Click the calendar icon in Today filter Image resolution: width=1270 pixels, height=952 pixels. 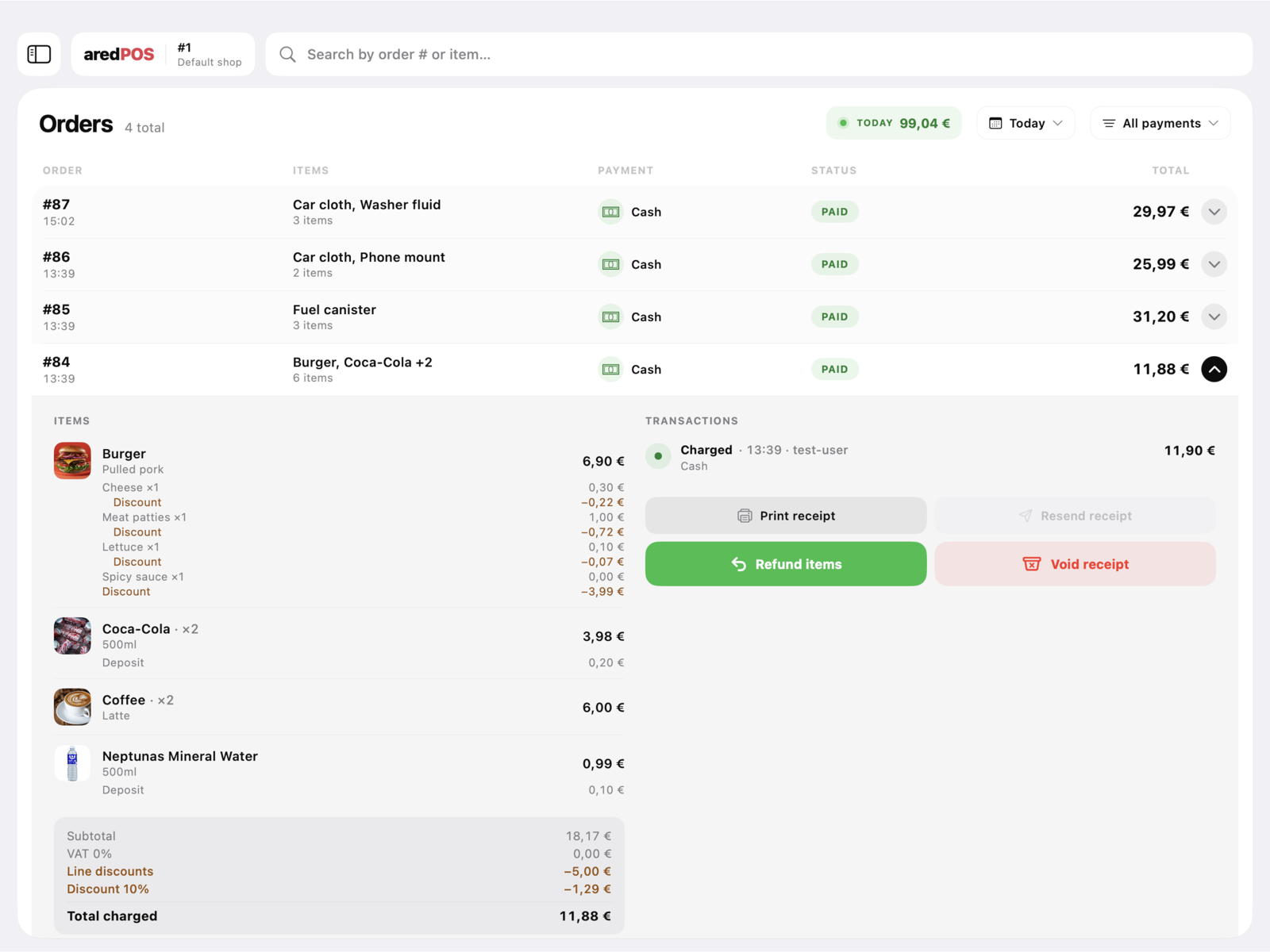[995, 123]
